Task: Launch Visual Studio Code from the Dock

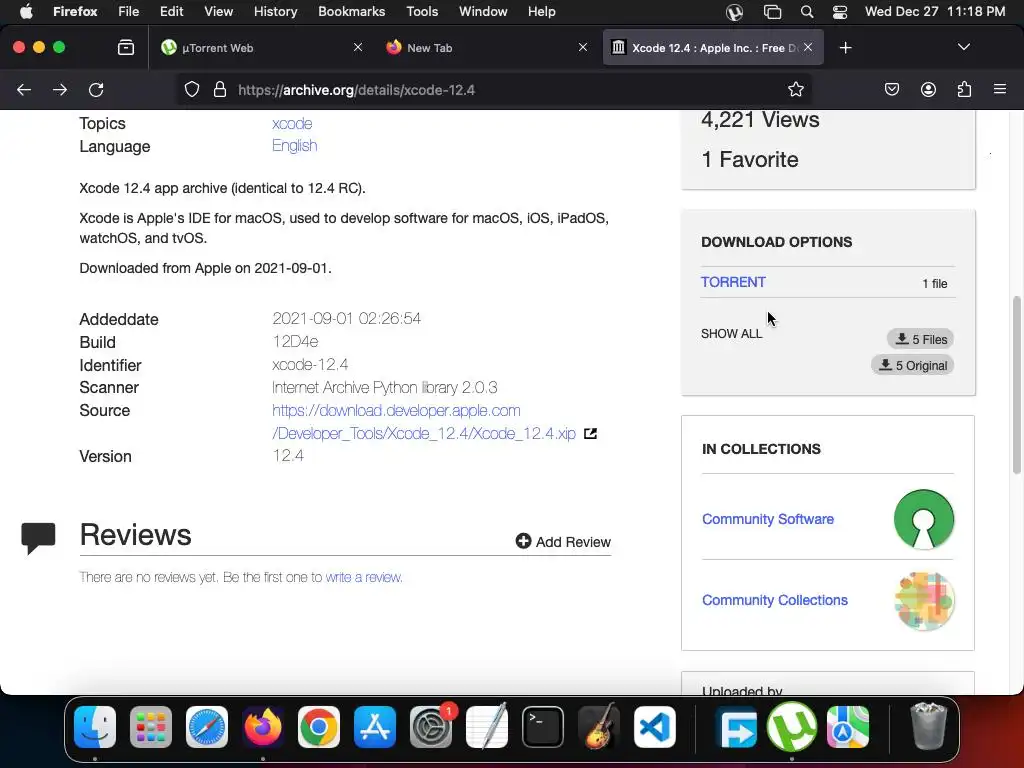Action: [654, 727]
